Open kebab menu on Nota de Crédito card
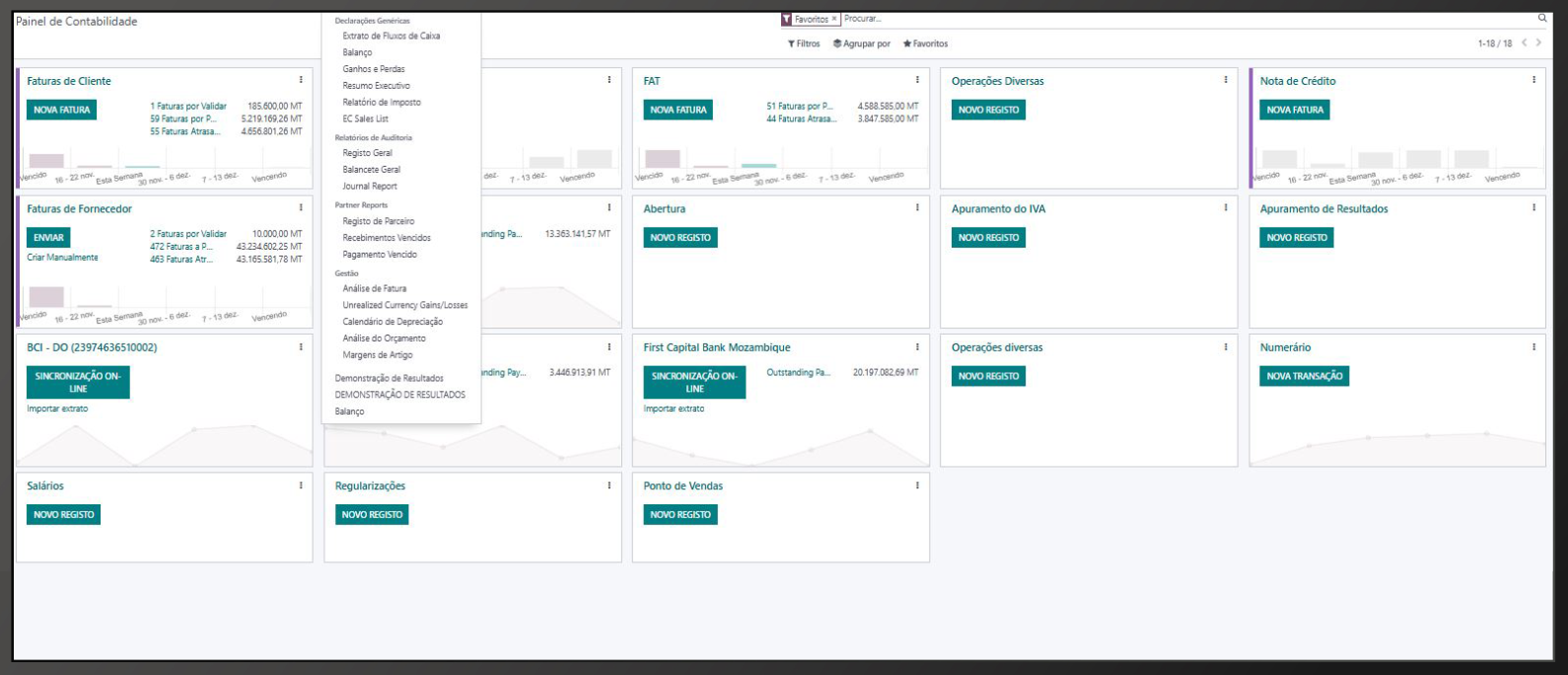 tap(1533, 80)
